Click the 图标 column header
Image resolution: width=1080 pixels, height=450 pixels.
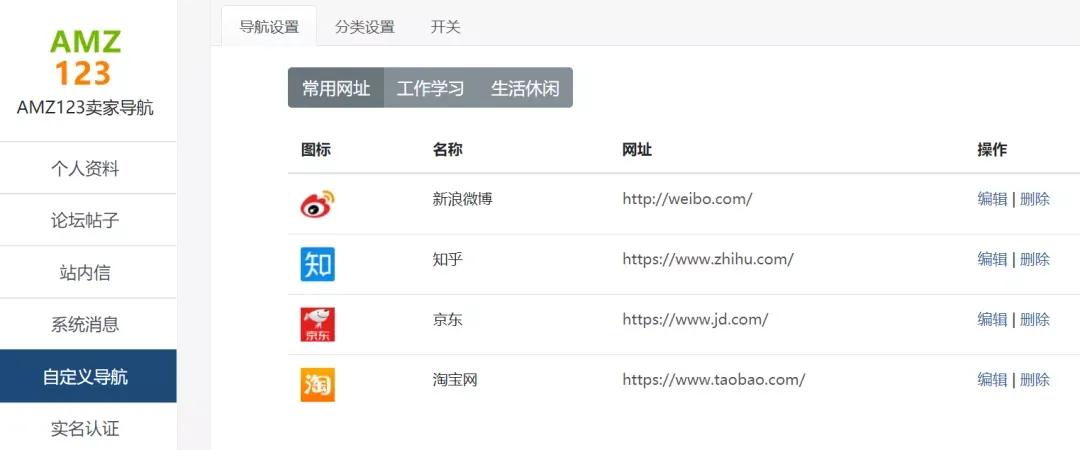point(316,150)
